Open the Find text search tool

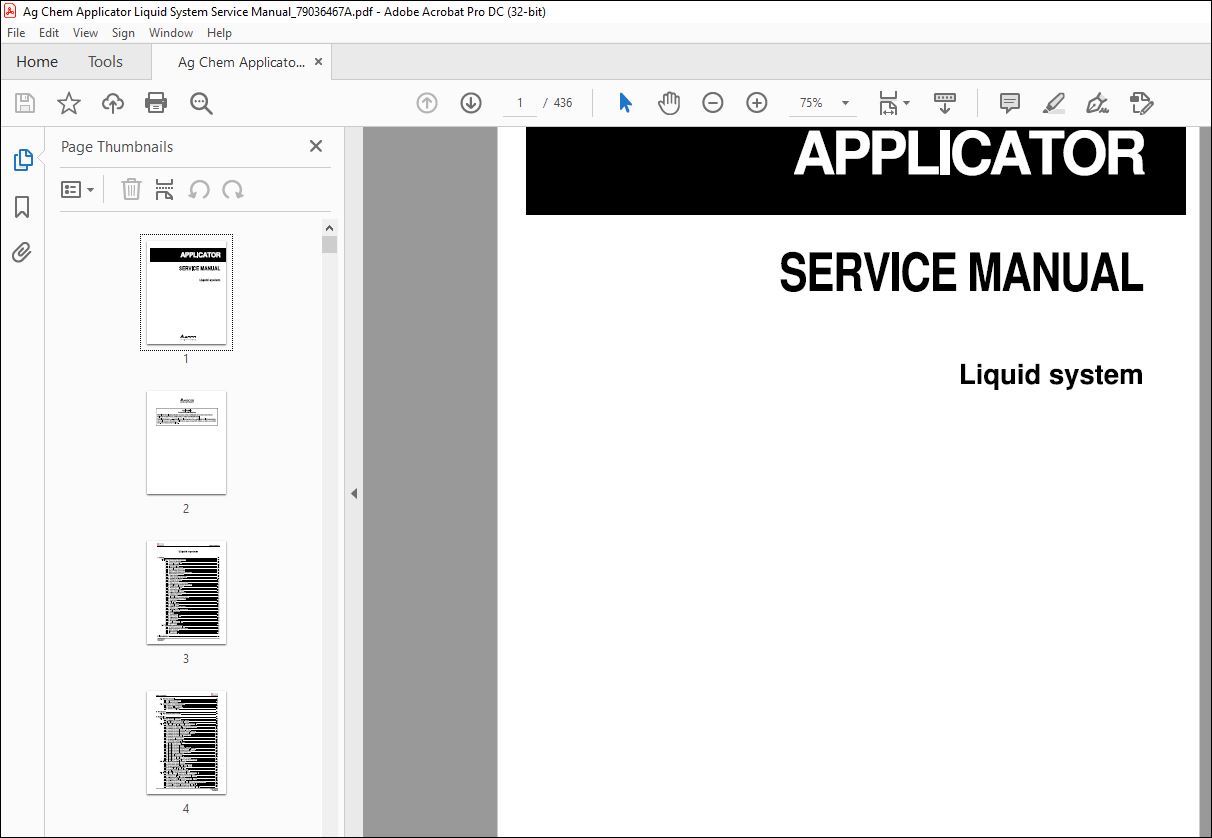(x=202, y=103)
